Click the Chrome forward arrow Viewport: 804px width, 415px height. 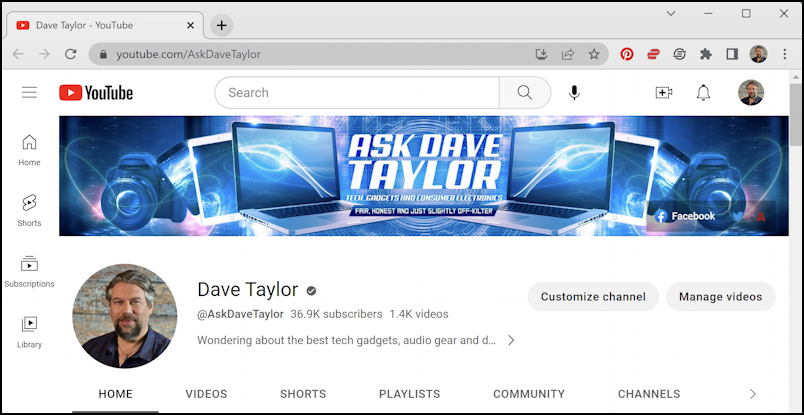(44, 54)
